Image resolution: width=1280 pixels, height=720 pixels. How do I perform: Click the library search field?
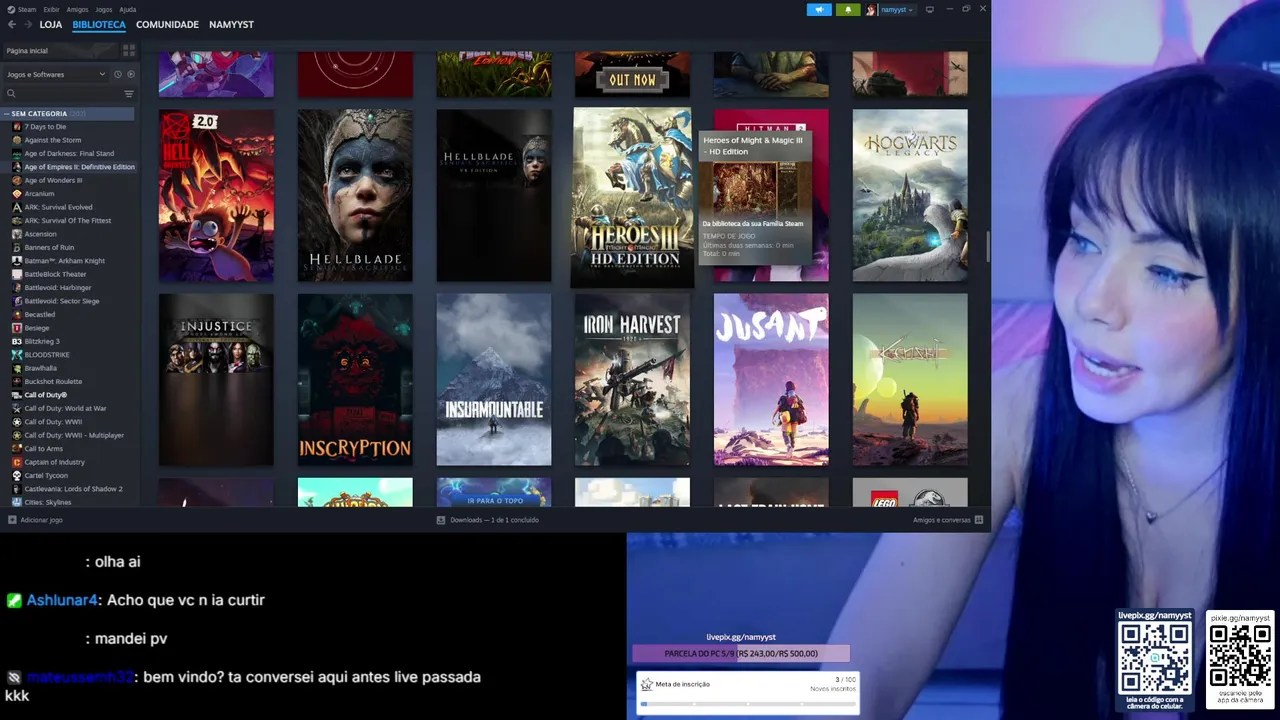[63, 93]
